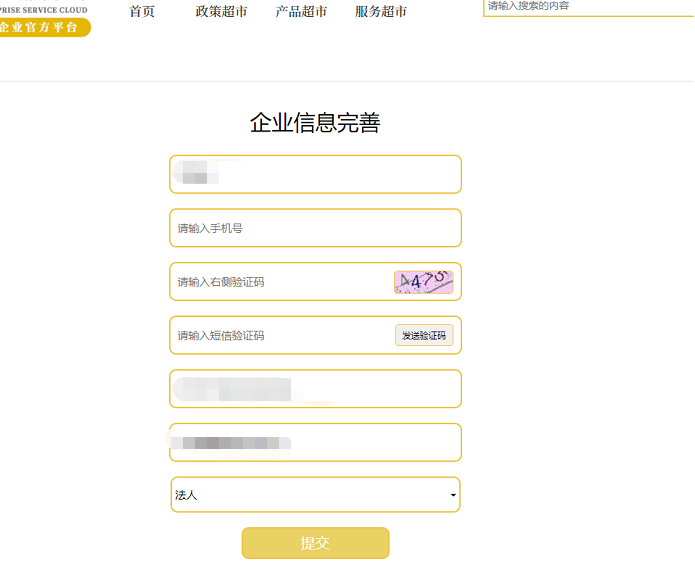Switch to the 服务超市 section
Viewport: 695px width, 568px height.
tap(381, 12)
